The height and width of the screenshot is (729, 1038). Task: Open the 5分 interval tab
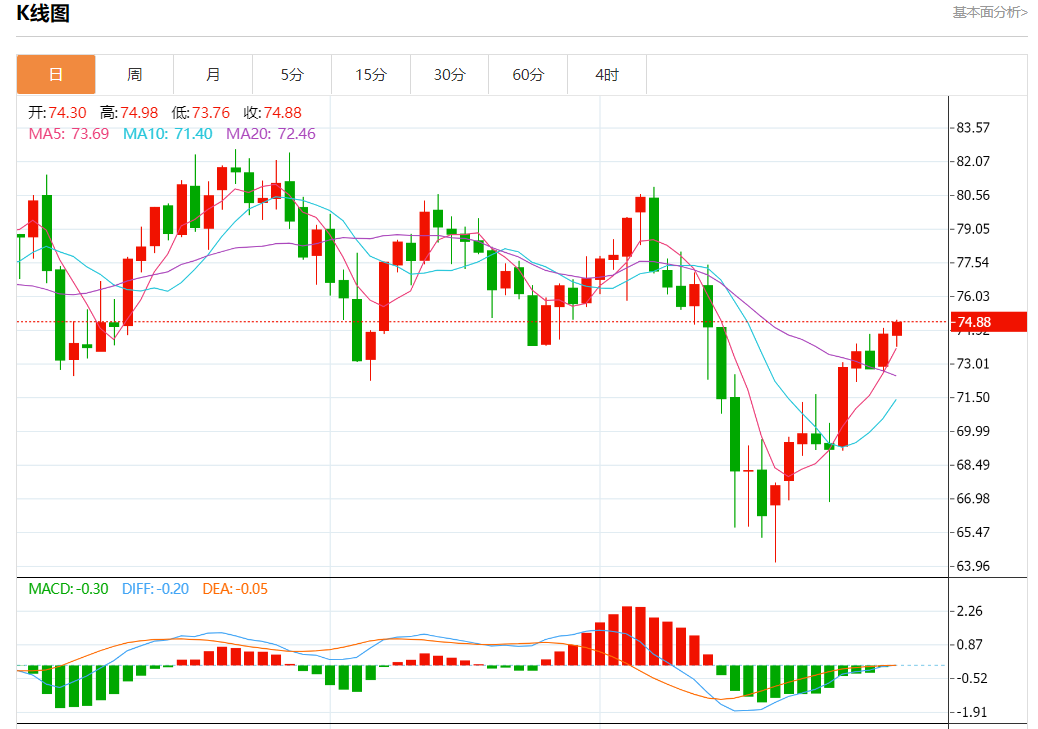[292, 75]
